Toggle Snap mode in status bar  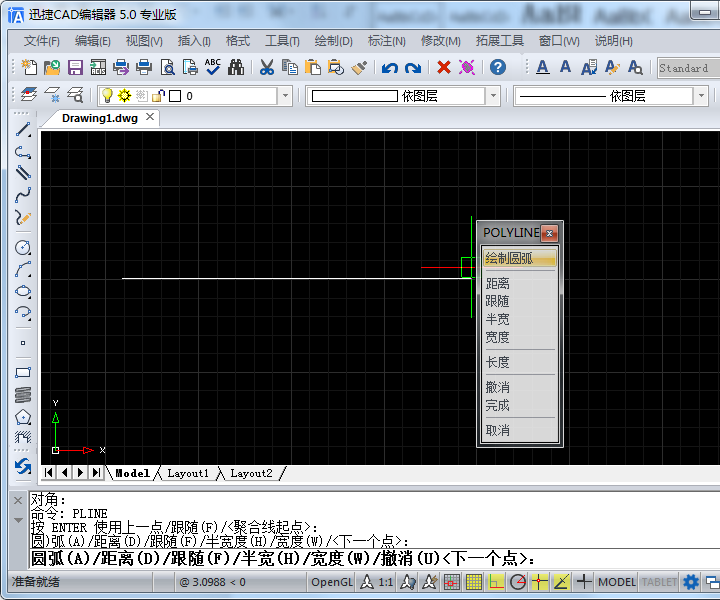pos(451,582)
